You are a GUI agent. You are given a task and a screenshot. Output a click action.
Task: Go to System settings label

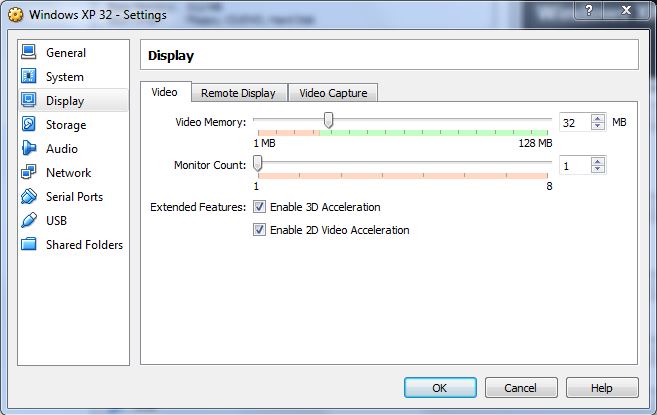point(65,77)
